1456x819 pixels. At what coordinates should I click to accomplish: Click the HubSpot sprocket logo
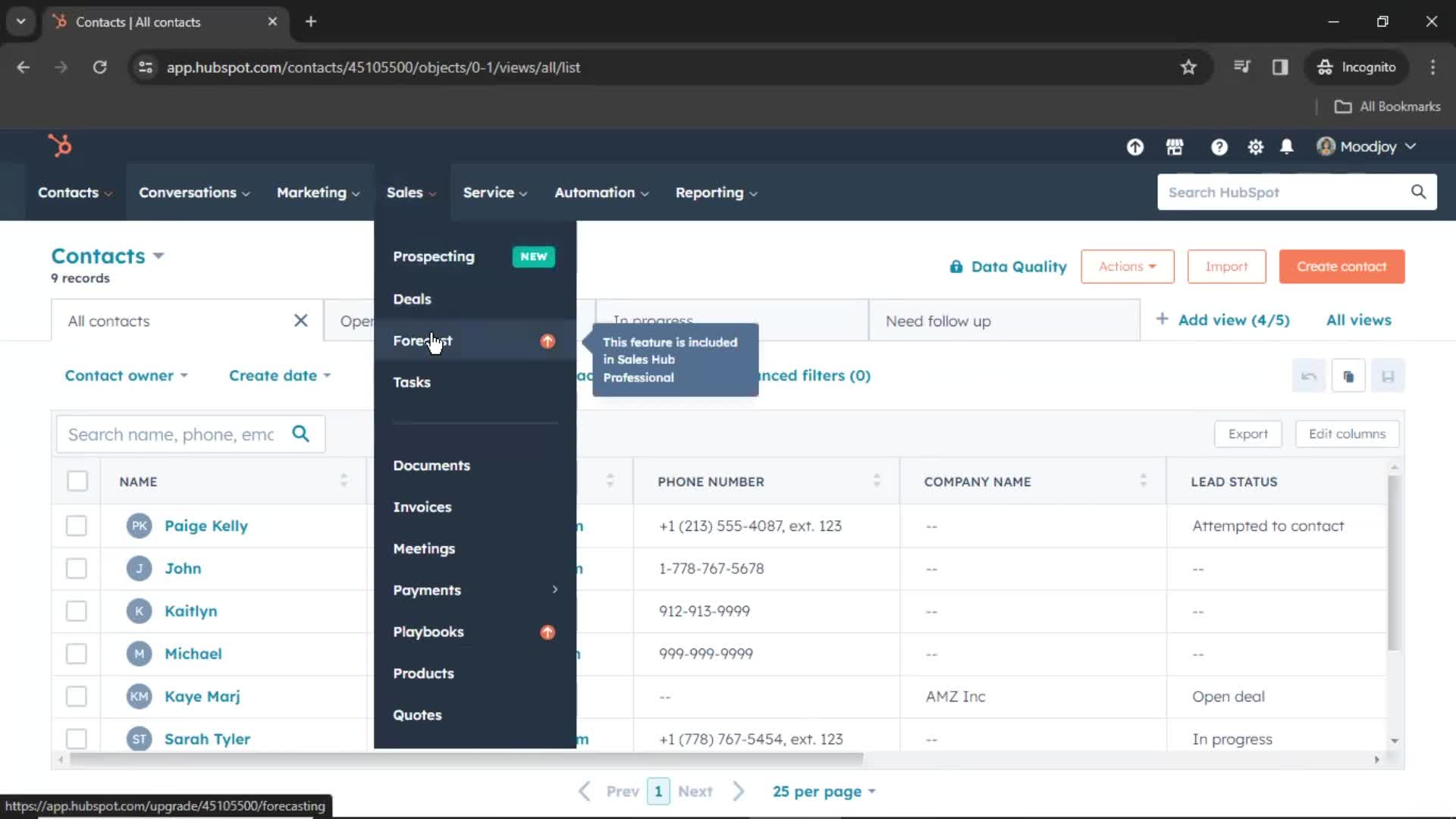pyautogui.click(x=60, y=146)
